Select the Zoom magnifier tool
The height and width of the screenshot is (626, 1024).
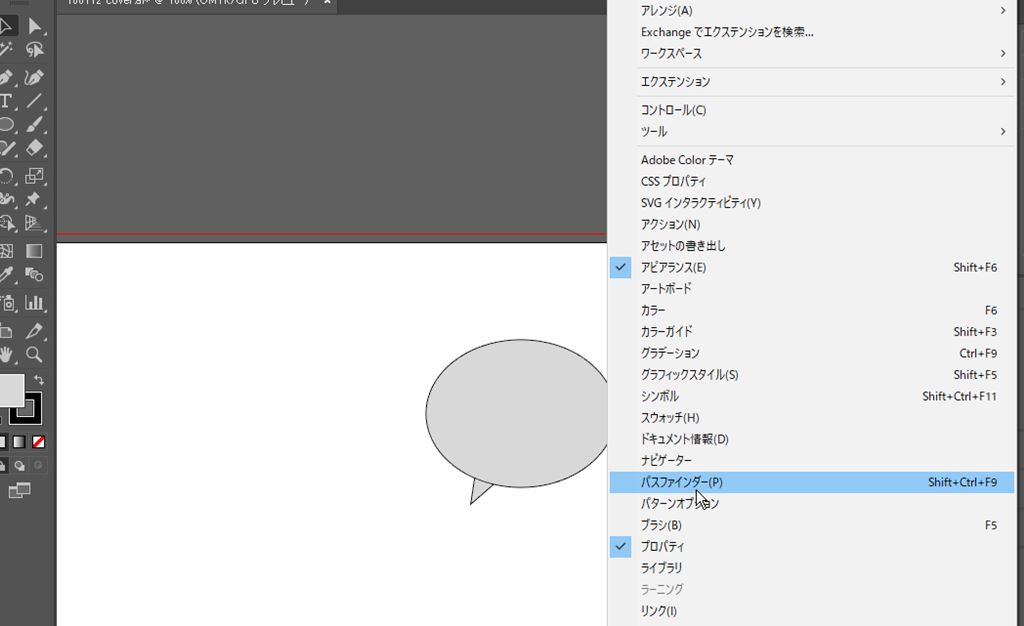pyautogui.click(x=35, y=354)
